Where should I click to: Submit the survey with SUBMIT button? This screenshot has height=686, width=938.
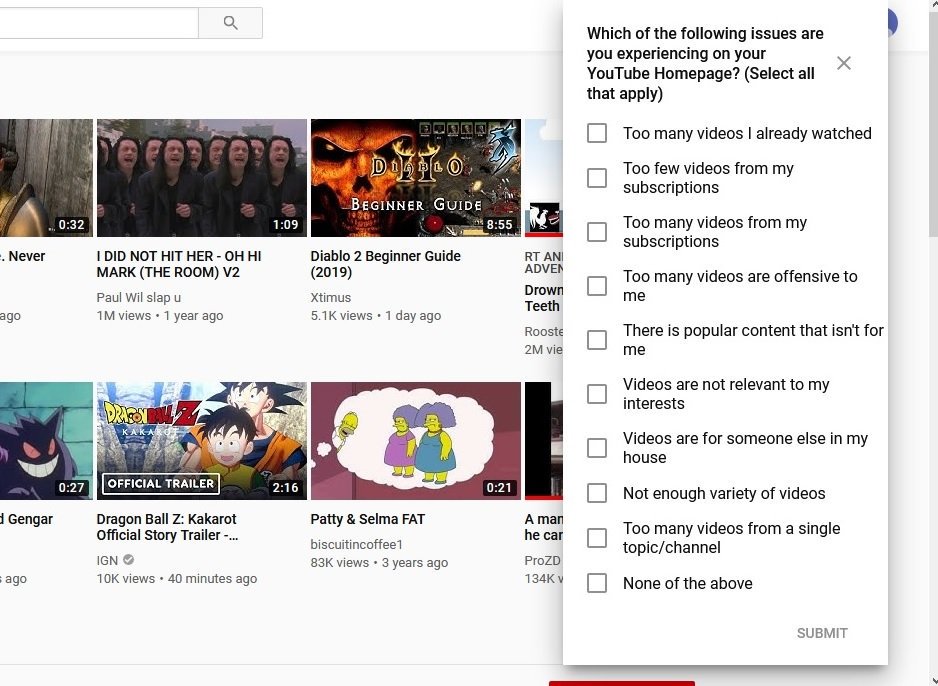pos(822,633)
